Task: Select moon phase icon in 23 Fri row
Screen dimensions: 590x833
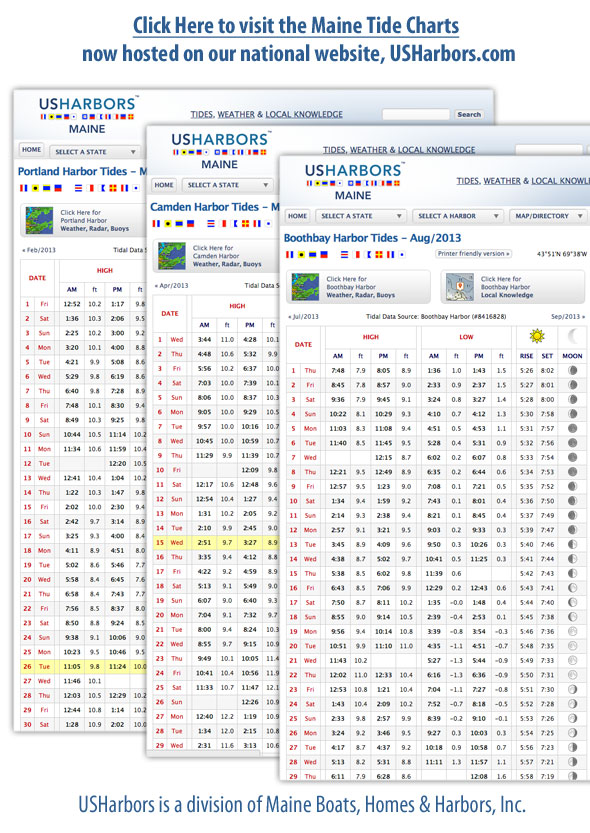Action: [572, 689]
